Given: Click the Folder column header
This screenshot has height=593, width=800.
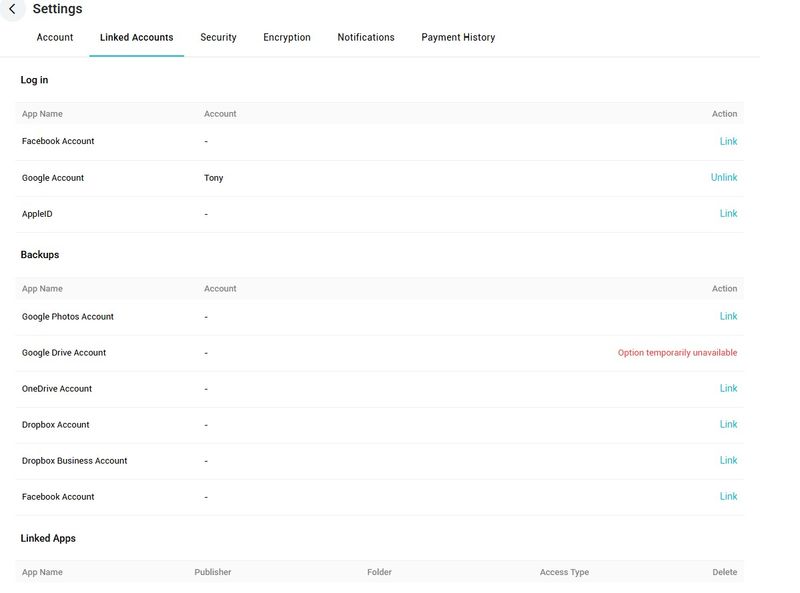Looking at the screenshot, I should 379,573.
